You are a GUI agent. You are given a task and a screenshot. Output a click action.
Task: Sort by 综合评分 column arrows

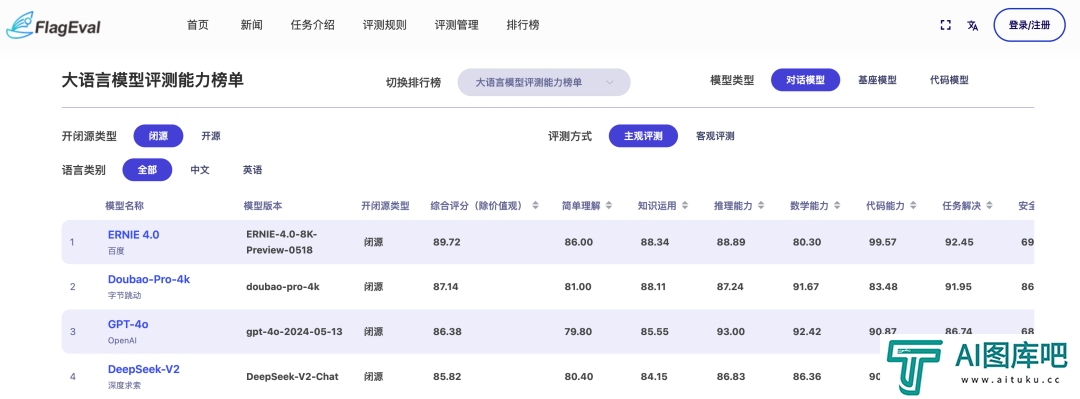535,206
